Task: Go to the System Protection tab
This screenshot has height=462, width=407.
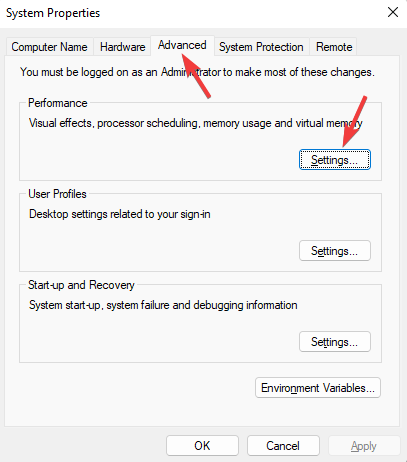Action: [x=261, y=47]
